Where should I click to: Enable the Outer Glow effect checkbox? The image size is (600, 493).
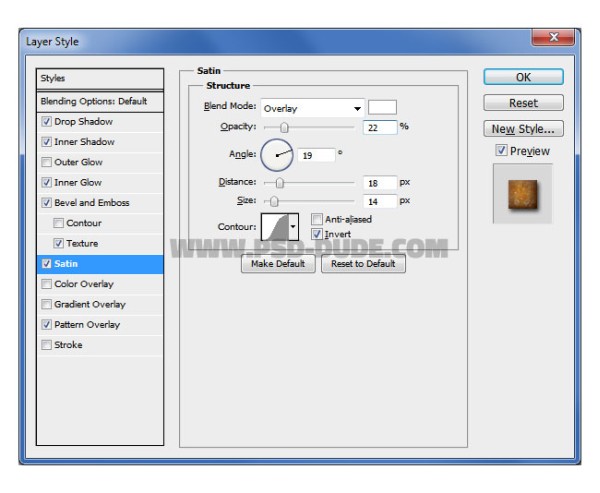tap(46, 162)
